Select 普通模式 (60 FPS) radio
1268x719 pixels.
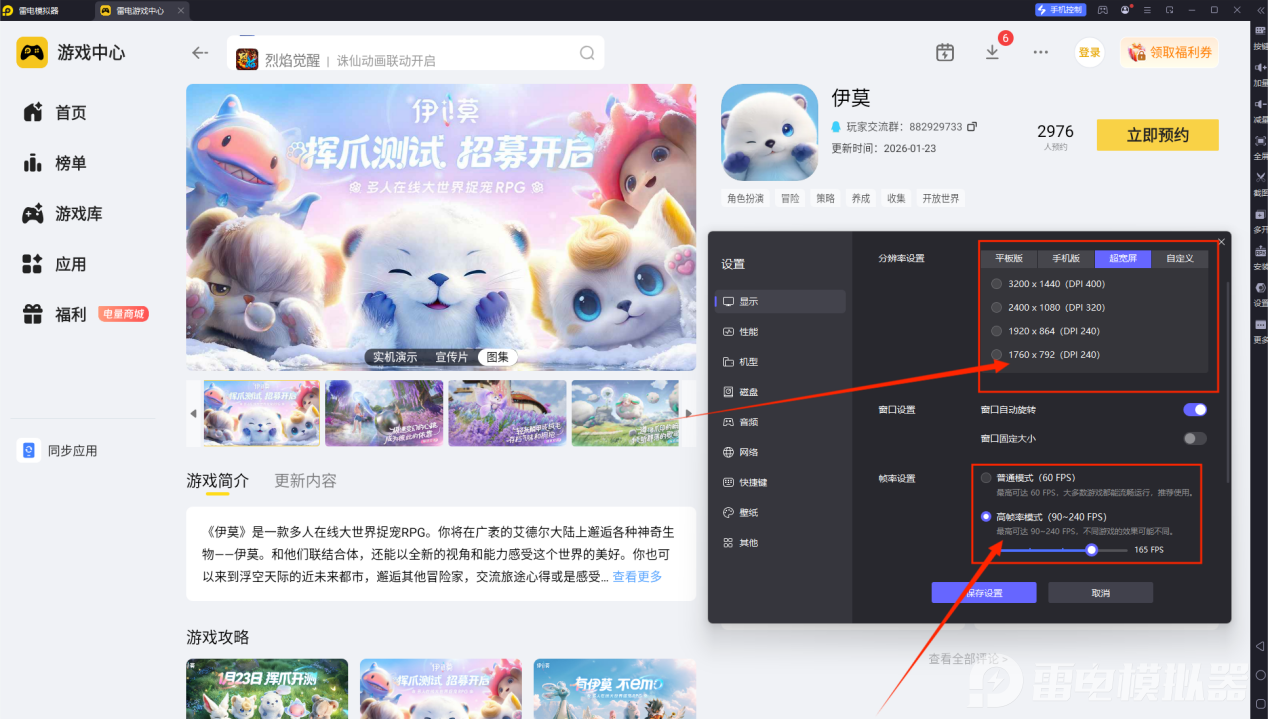987,478
